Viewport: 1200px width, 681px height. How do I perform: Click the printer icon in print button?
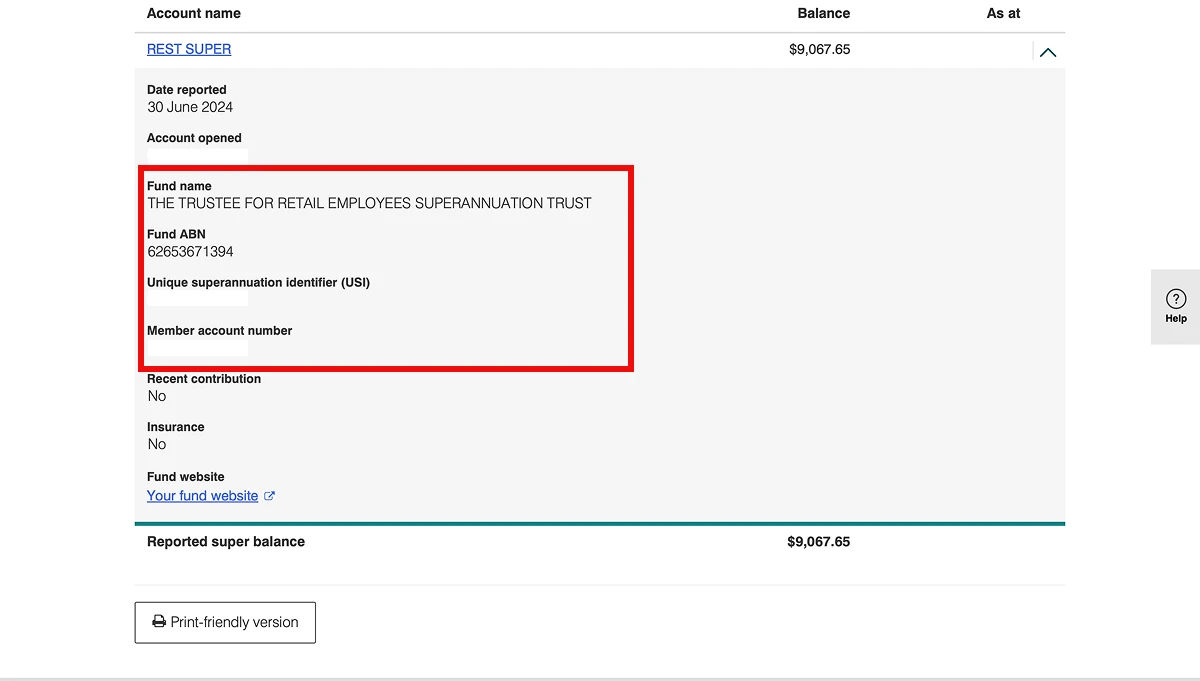coord(159,622)
